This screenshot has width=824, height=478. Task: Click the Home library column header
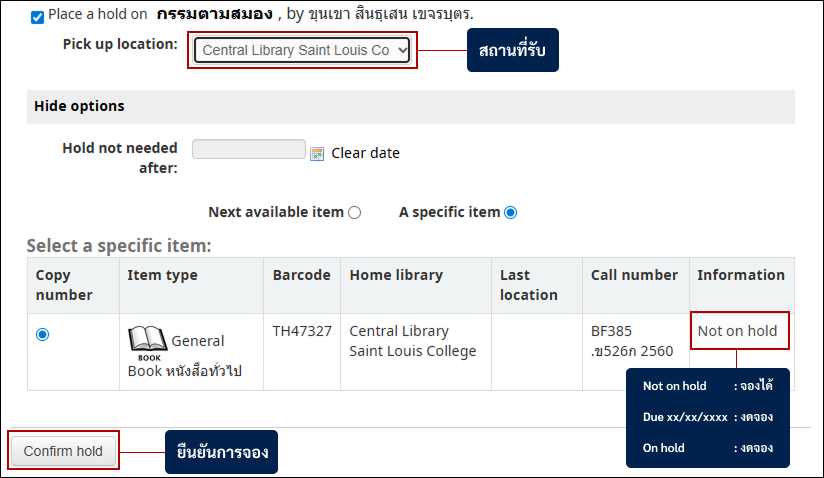point(396,275)
